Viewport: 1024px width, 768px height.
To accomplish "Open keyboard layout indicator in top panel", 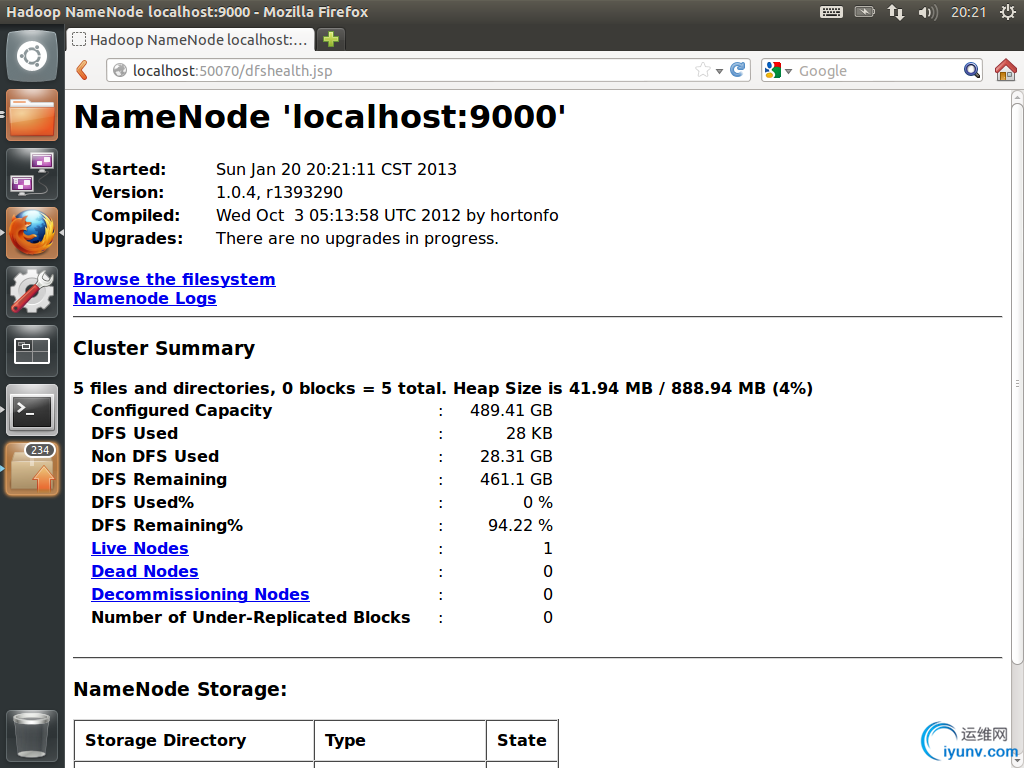I will pyautogui.click(x=831, y=12).
